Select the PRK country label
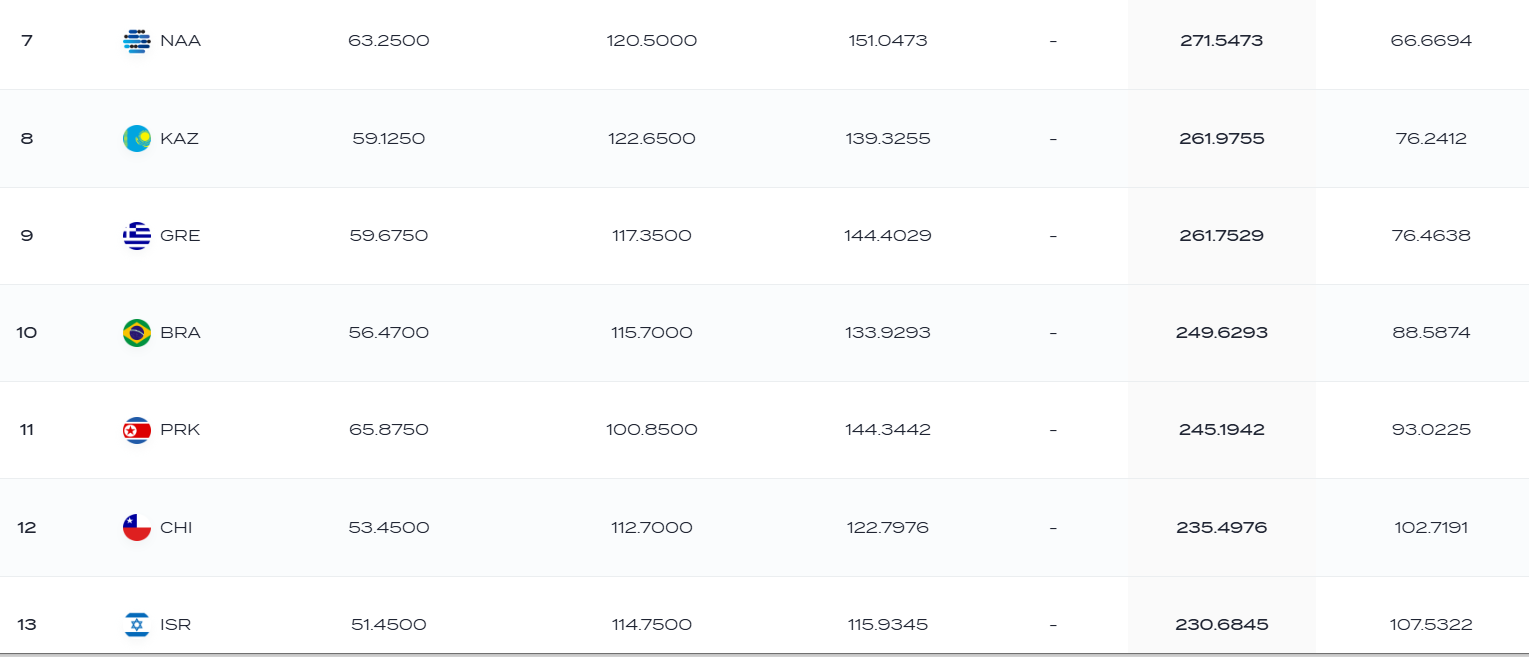The image size is (1529, 657). click(x=180, y=430)
